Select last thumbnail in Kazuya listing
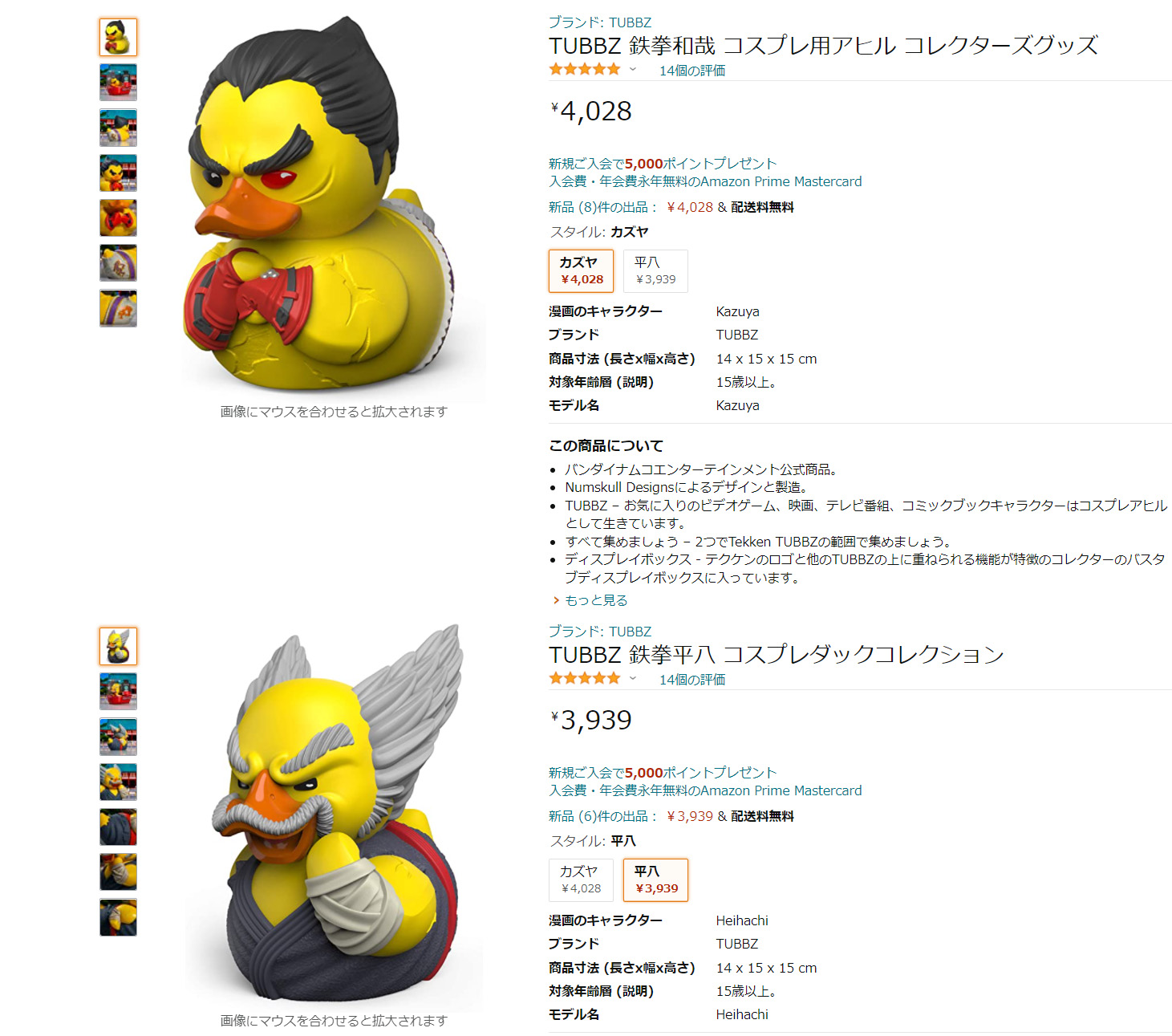 pos(118,308)
